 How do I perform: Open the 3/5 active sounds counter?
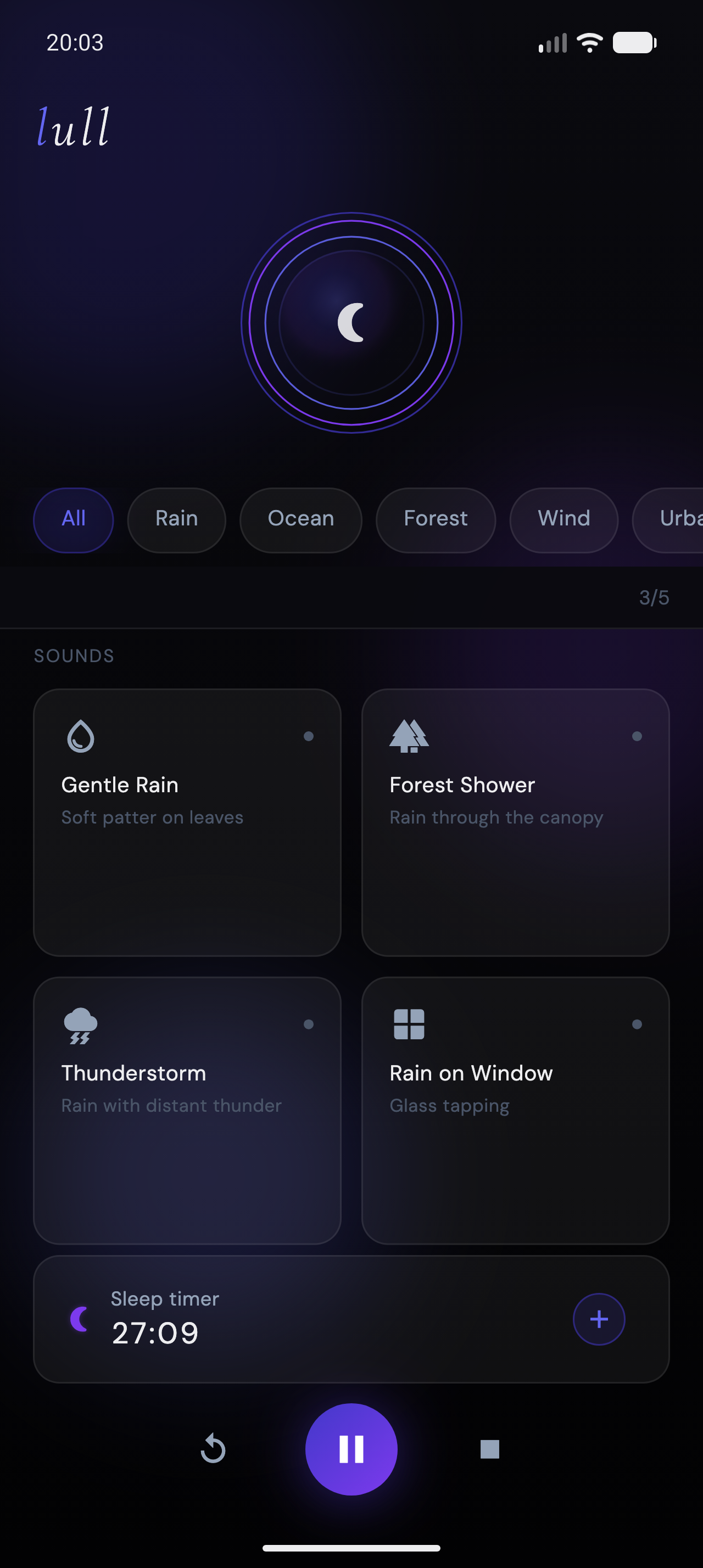click(654, 598)
